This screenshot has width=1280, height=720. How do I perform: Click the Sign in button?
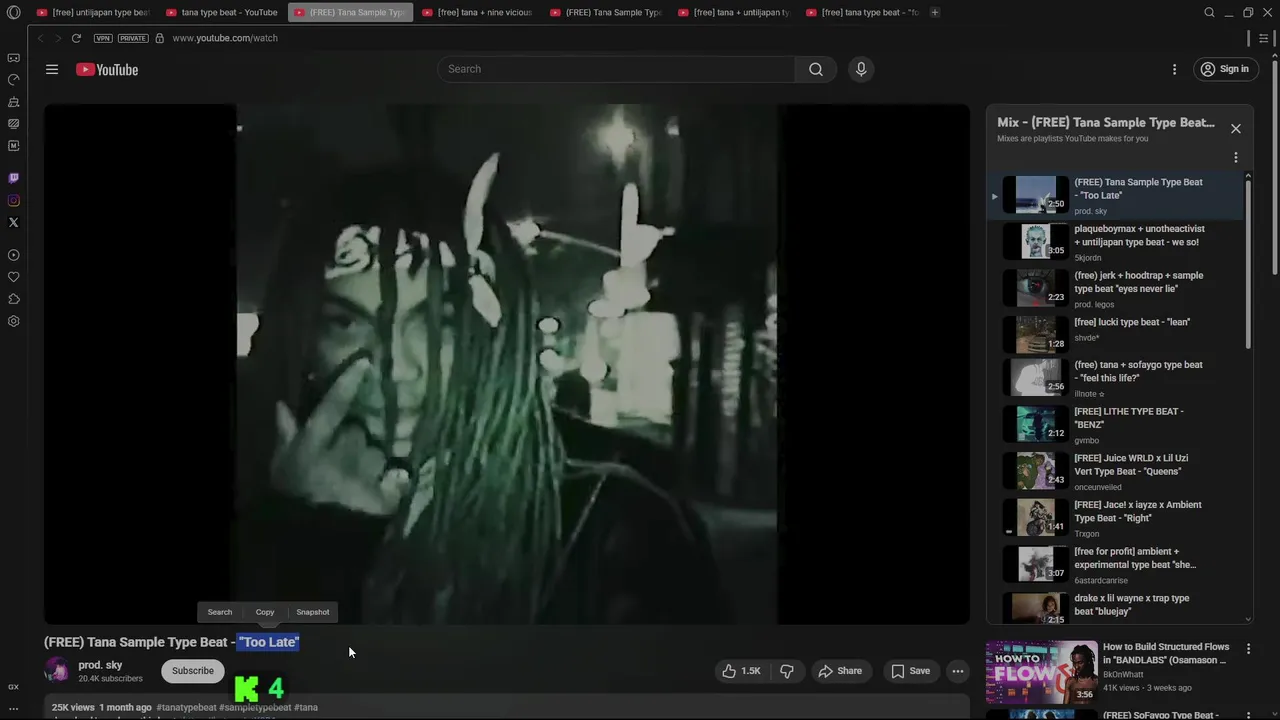point(1224,69)
